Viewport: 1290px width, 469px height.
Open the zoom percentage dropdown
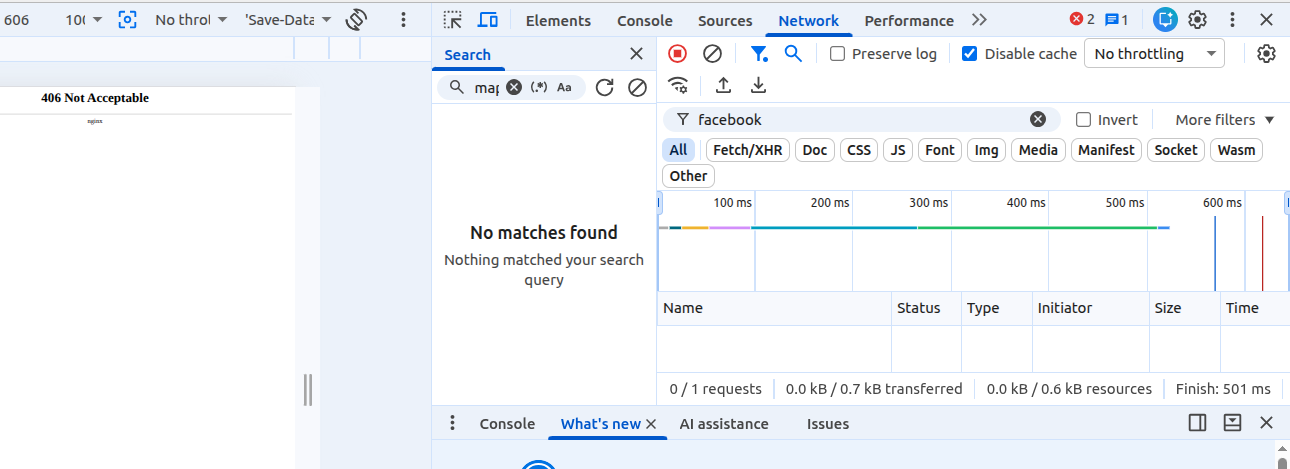83,19
